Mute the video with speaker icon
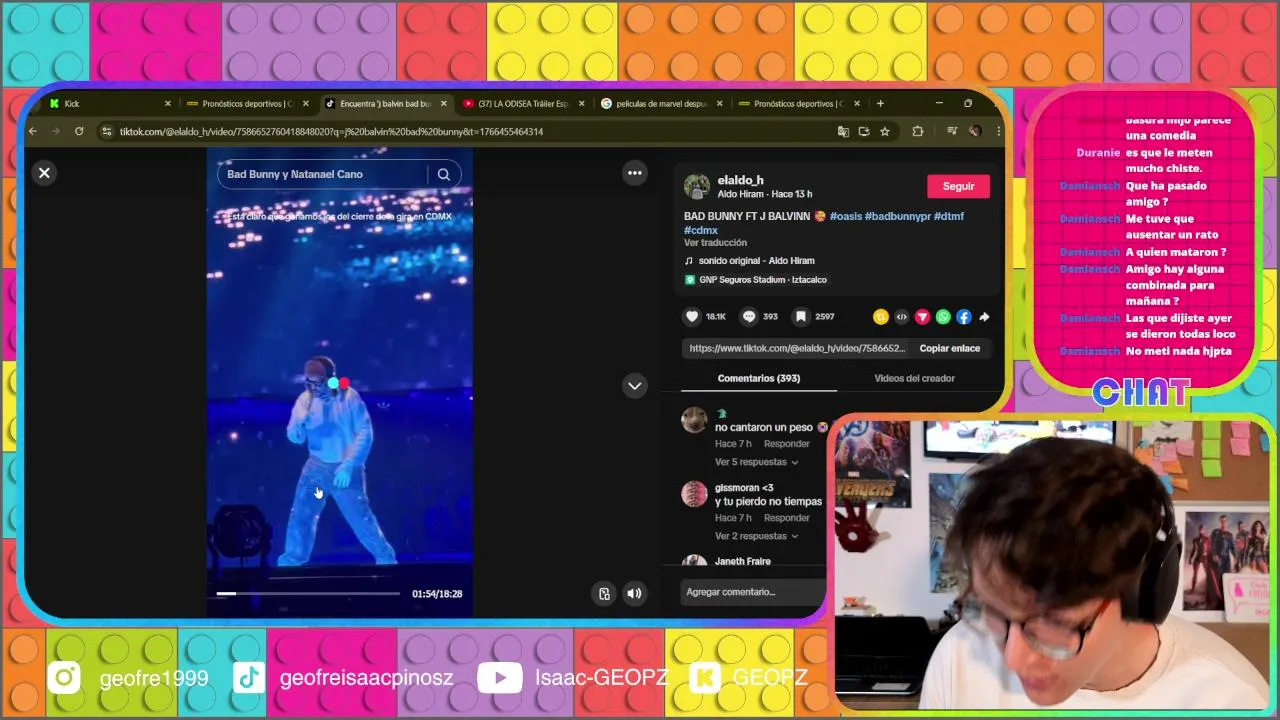The width and height of the screenshot is (1280, 720). (634, 593)
